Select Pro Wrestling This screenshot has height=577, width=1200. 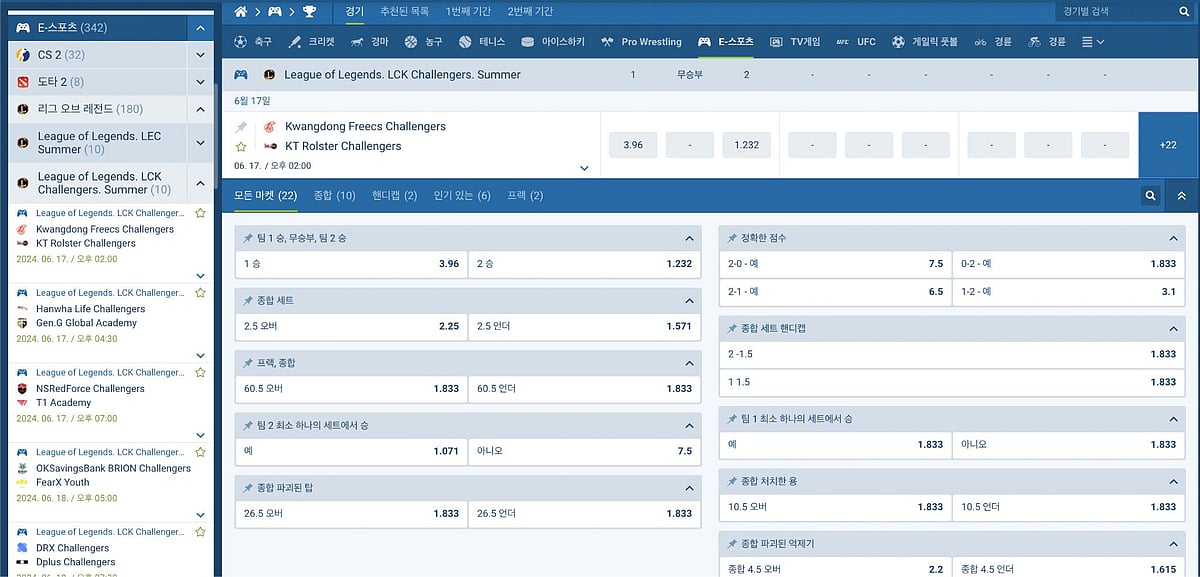tap(641, 42)
